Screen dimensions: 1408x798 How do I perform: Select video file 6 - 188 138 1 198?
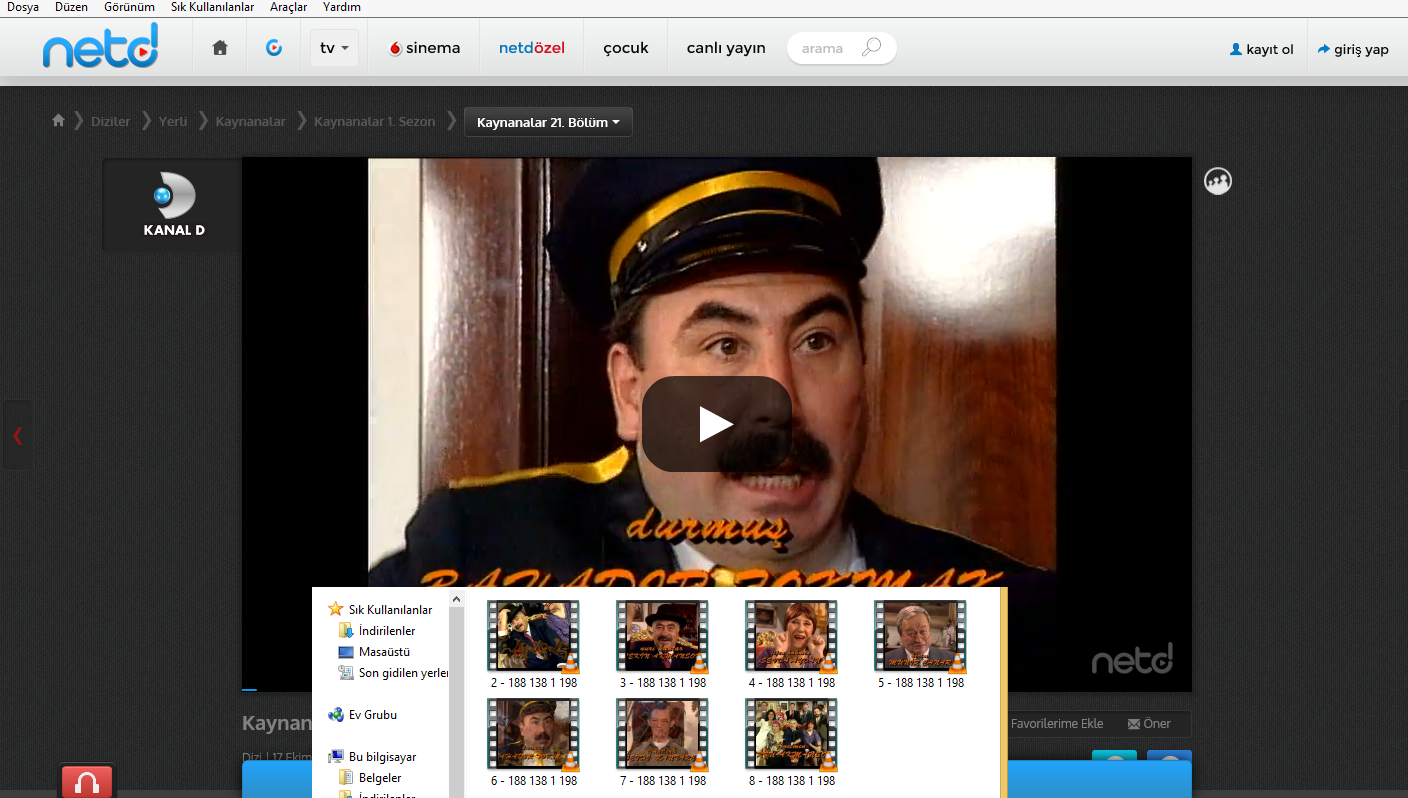coord(533,743)
